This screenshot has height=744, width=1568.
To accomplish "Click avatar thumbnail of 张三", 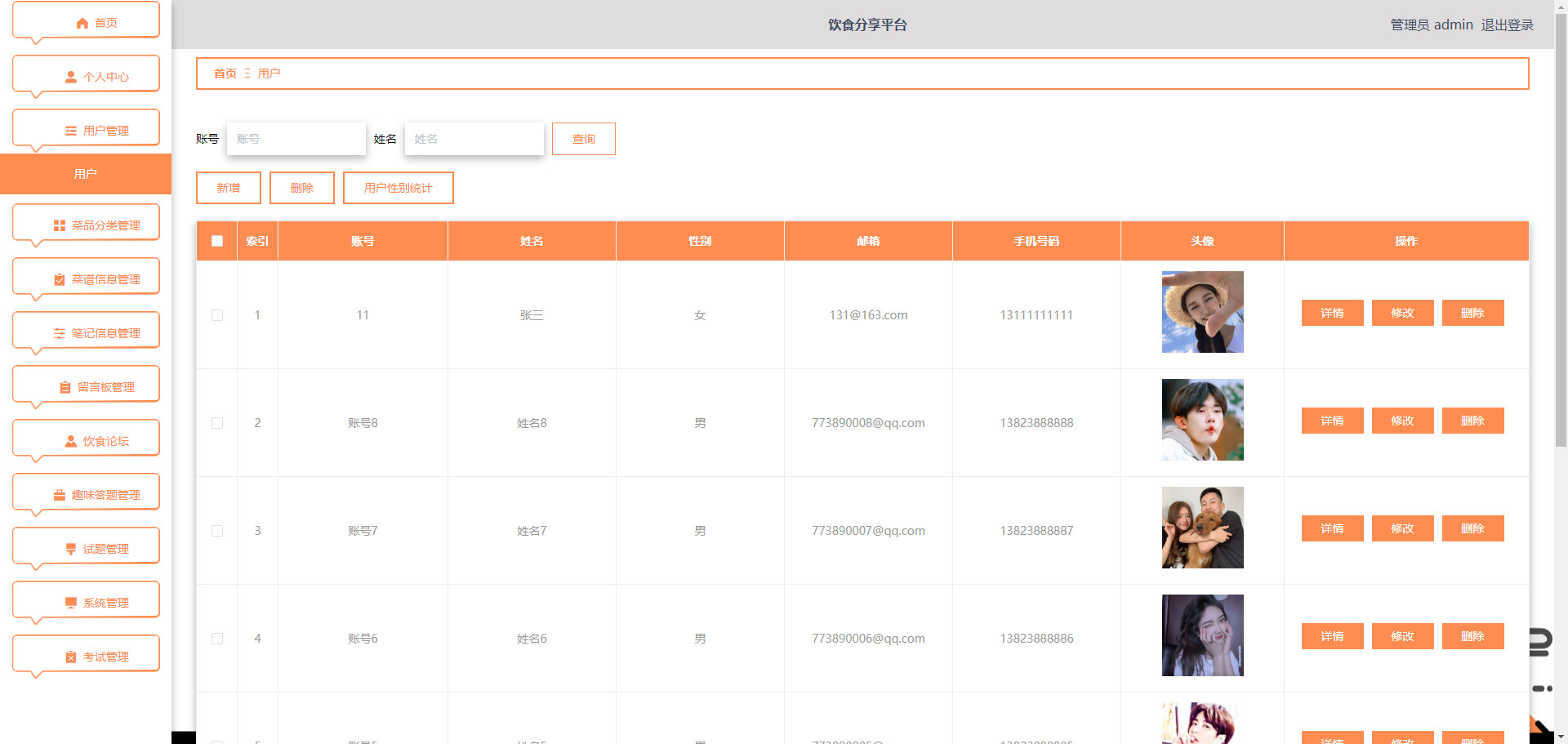I will (1203, 312).
